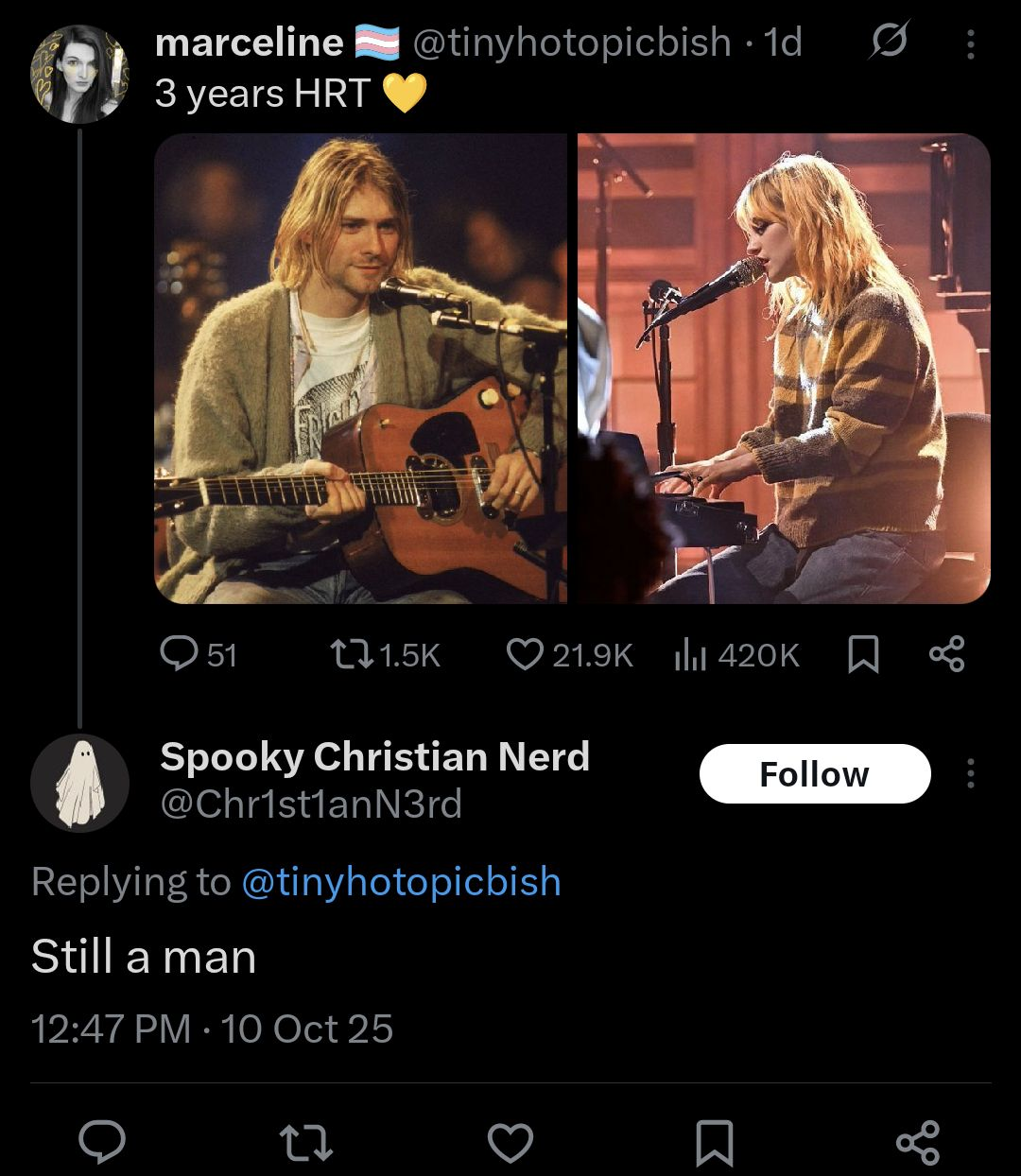Share the Spooky Christian Nerd reply
This screenshot has width=1021, height=1176.
(x=917, y=1141)
